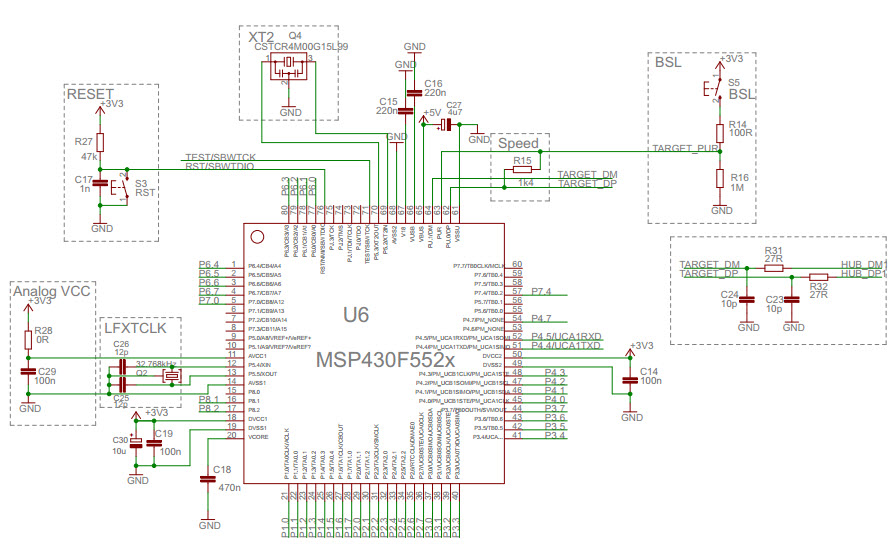Click GND symbol below C18
Screen dimensions: 893x544
(210, 522)
